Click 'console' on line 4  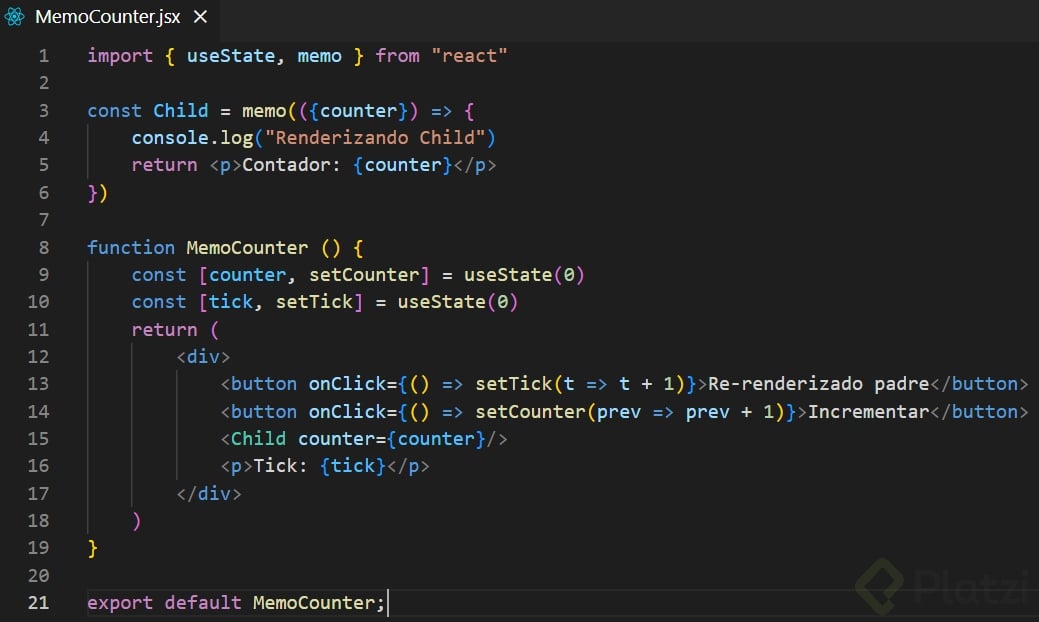pyautogui.click(x=170, y=138)
